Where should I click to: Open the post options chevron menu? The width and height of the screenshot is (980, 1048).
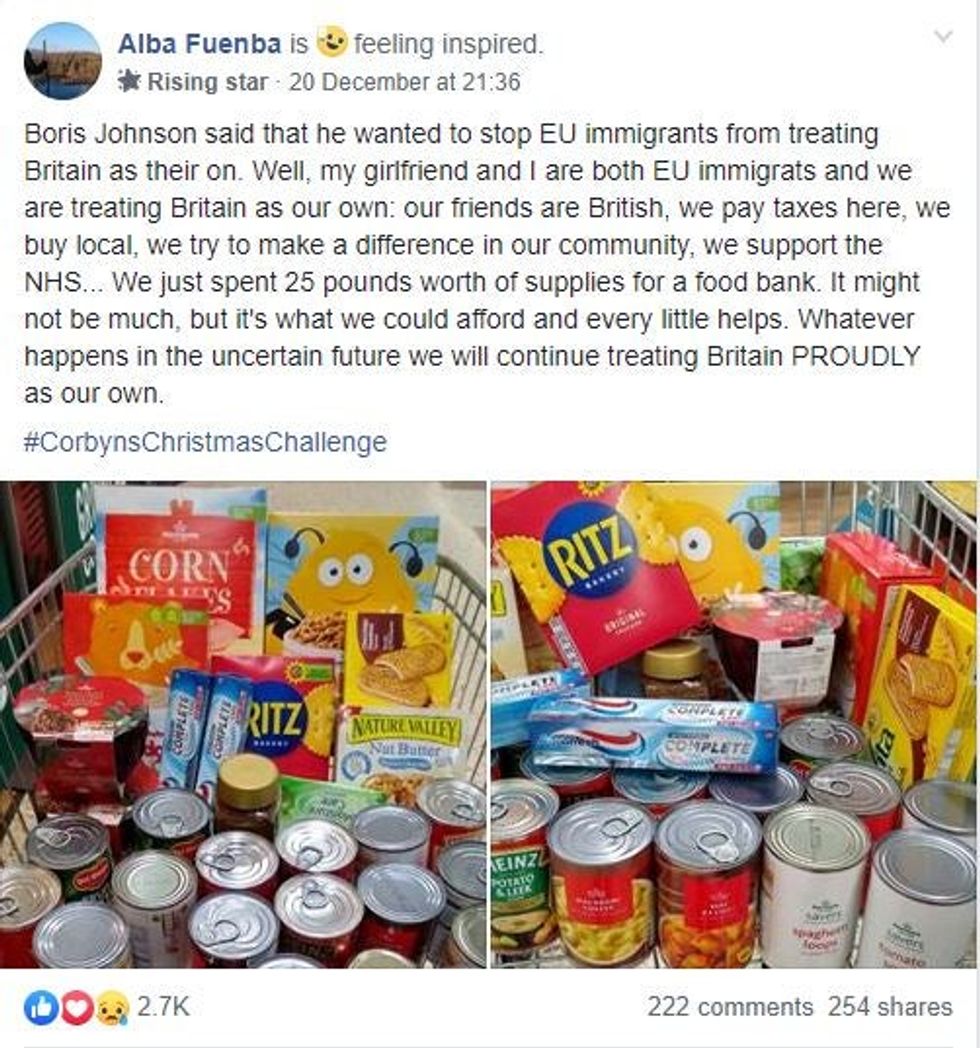click(943, 36)
